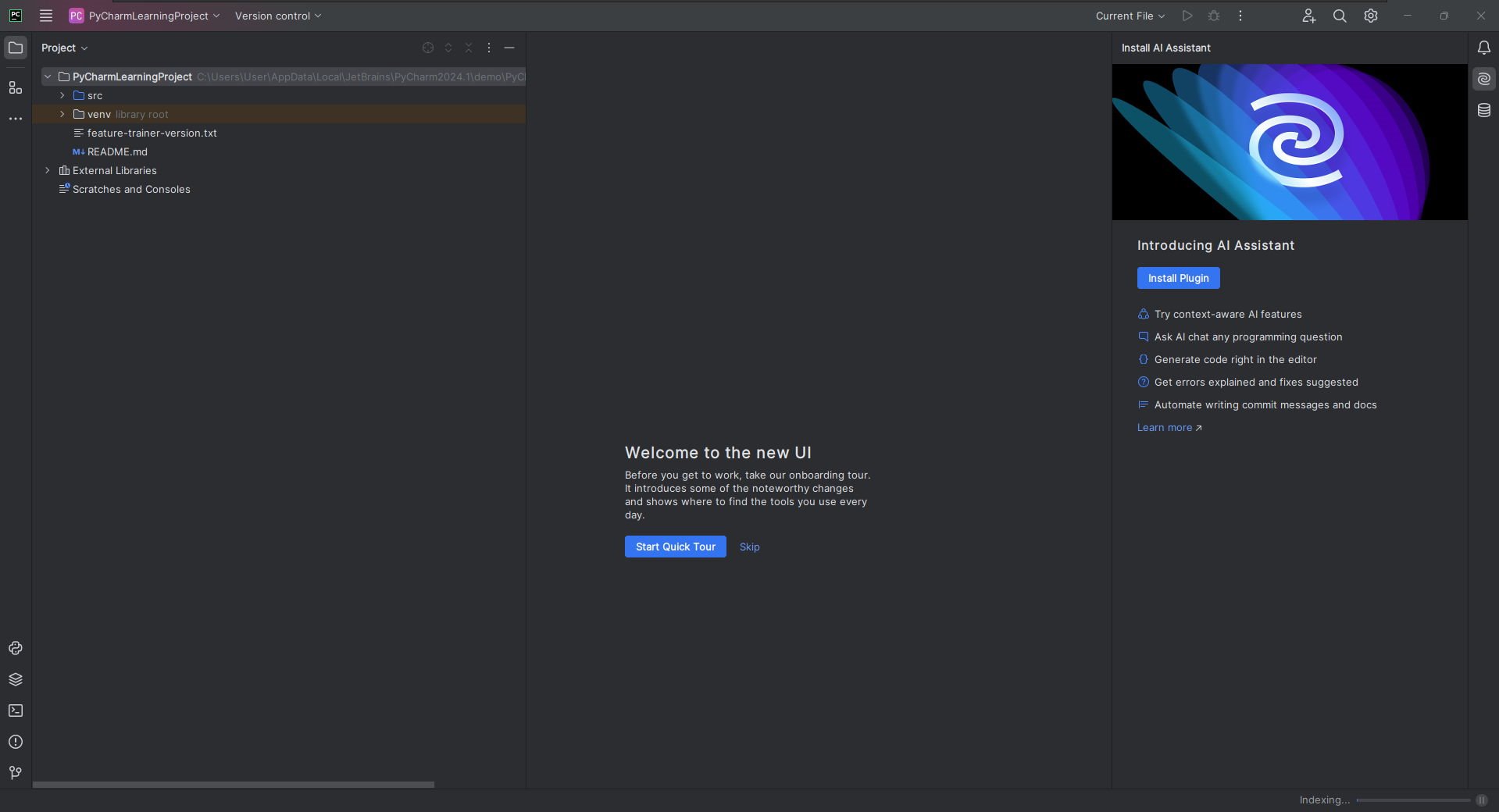Open the main hamburger menu
This screenshot has height=812, width=1499.
point(46,16)
